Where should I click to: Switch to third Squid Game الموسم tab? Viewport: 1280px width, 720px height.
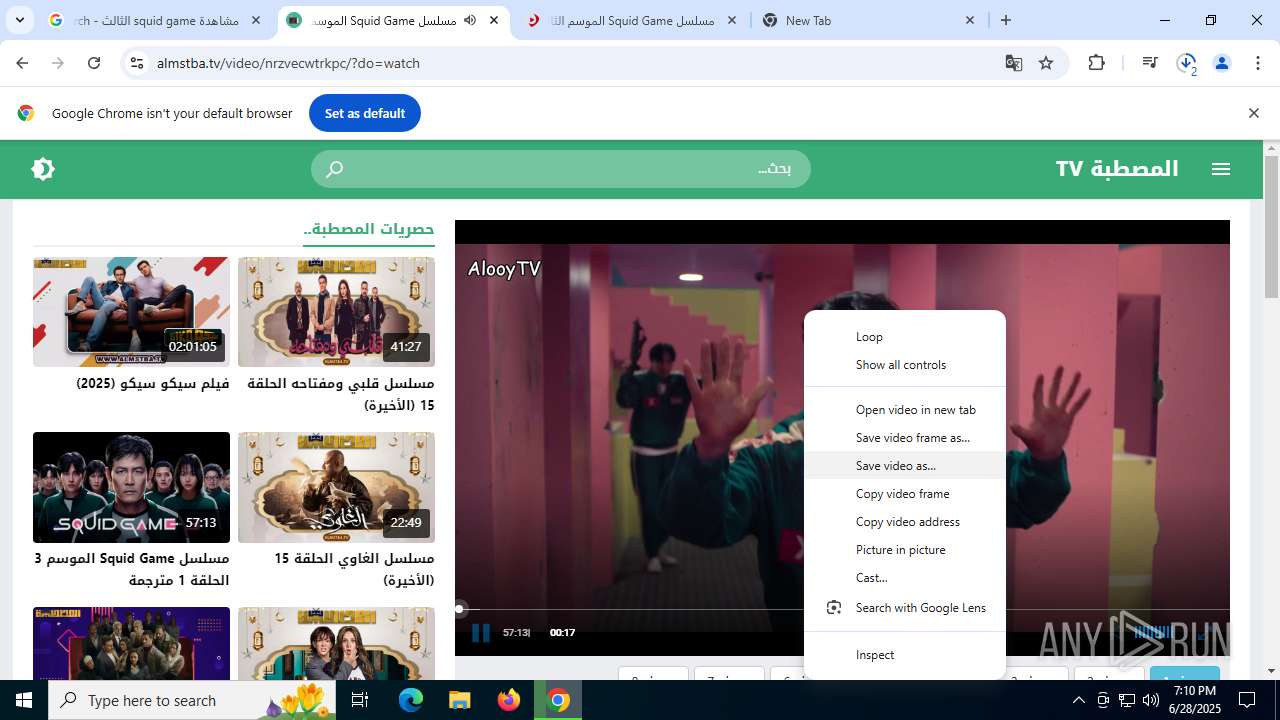point(632,20)
